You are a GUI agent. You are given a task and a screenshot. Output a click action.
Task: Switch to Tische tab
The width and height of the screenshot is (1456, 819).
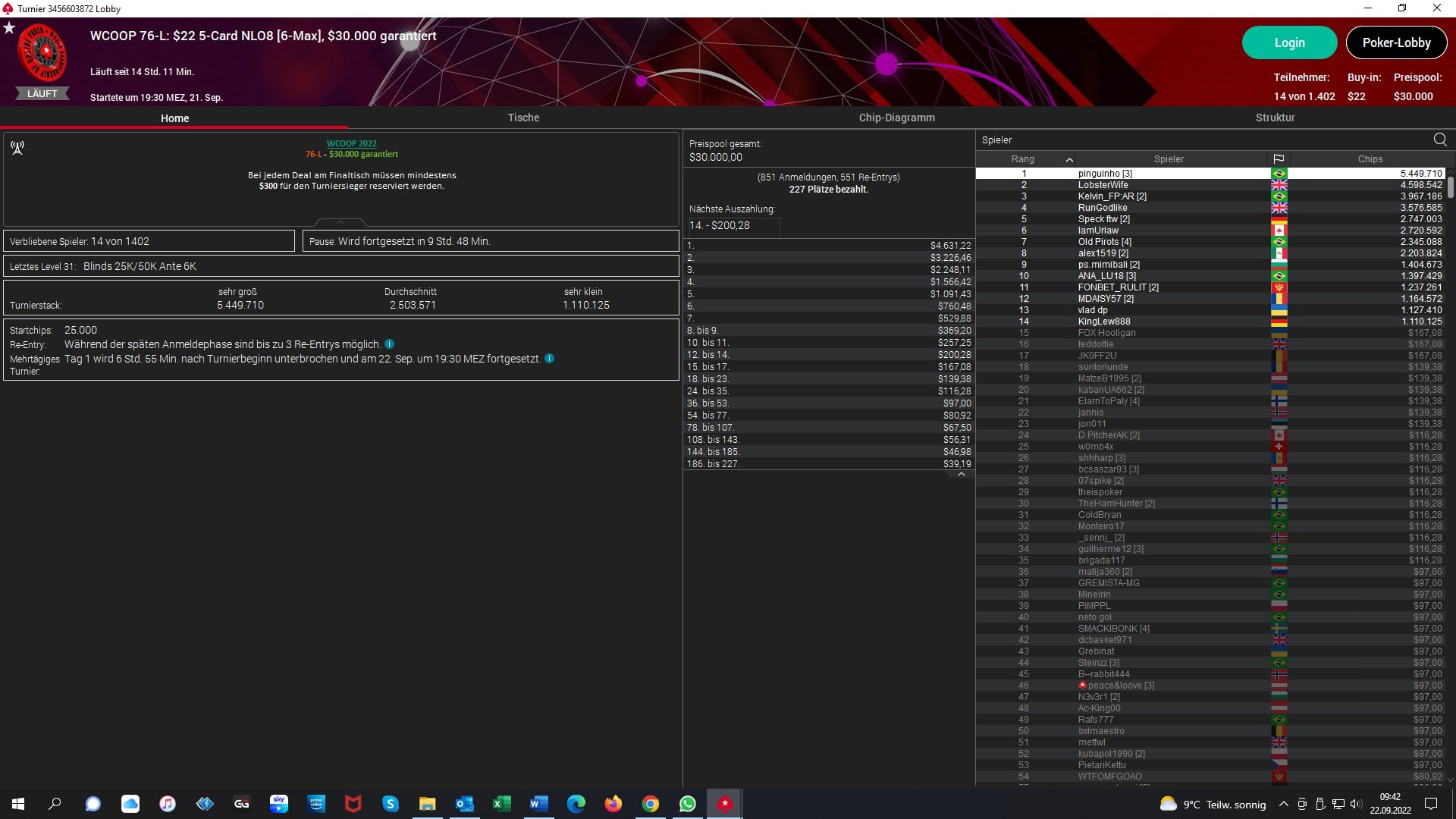tap(523, 118)
